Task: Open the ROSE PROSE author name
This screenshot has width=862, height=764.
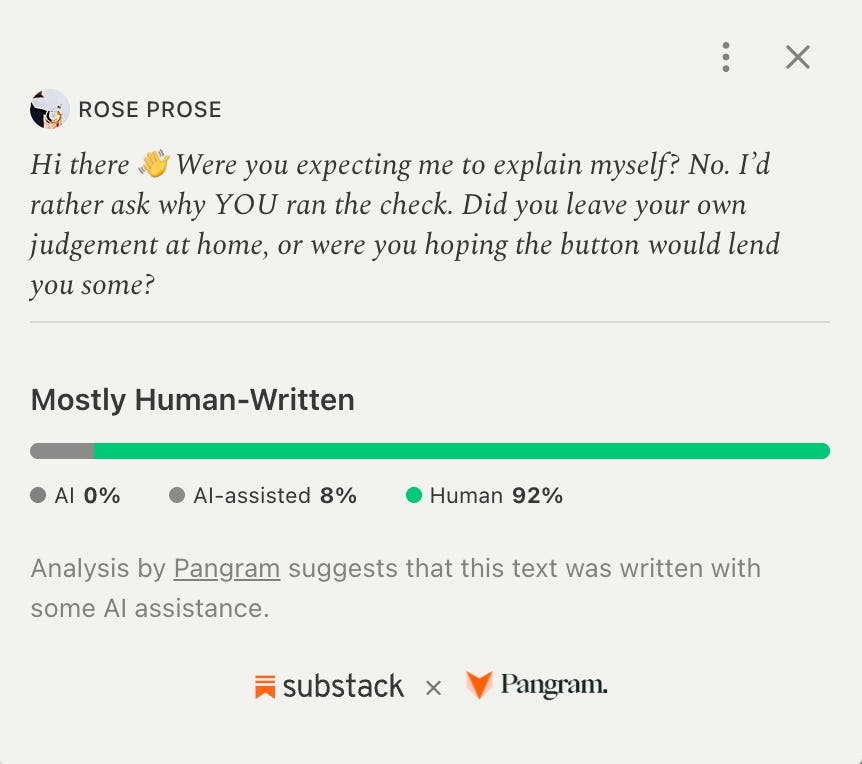Action: (x=150, y=109)
